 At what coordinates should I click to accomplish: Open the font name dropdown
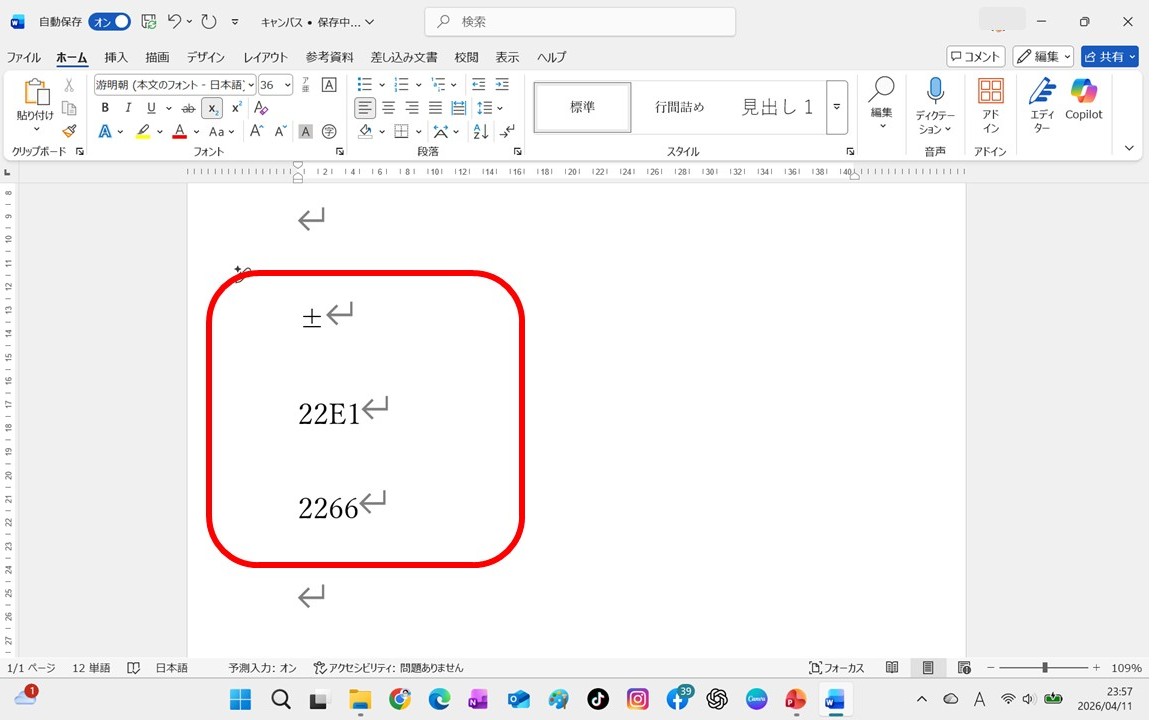tap(251, 85)
